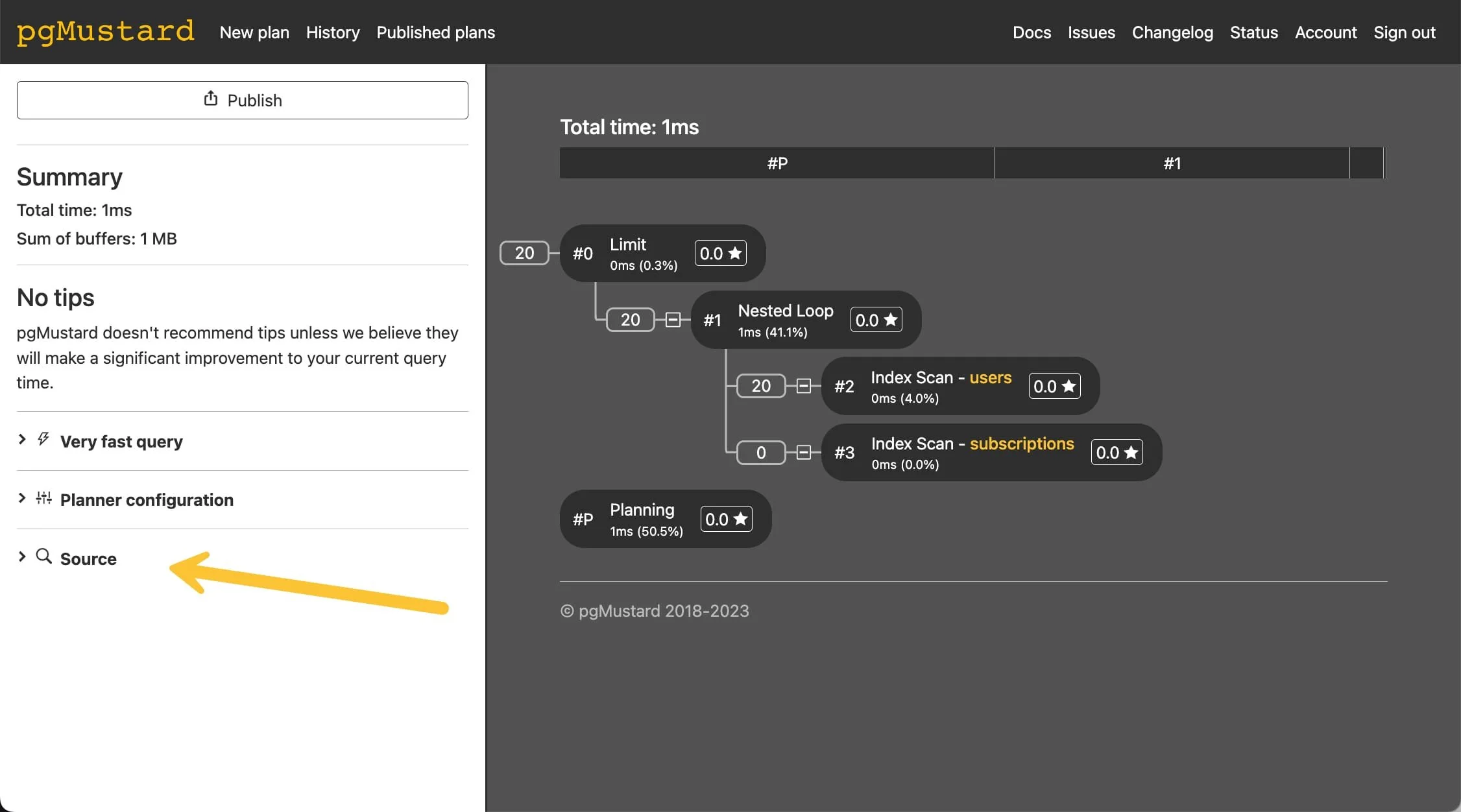The width and height of the screenshot is (1461, 812).
Task: Click star rating badge on subscriptions Index Scan
Action: (1117, 452)
